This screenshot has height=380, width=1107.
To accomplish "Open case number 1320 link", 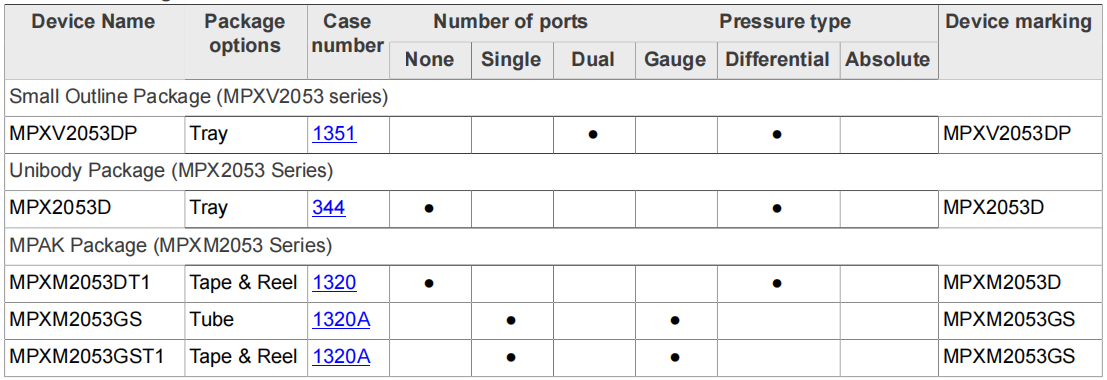I will tap(335, 283).
